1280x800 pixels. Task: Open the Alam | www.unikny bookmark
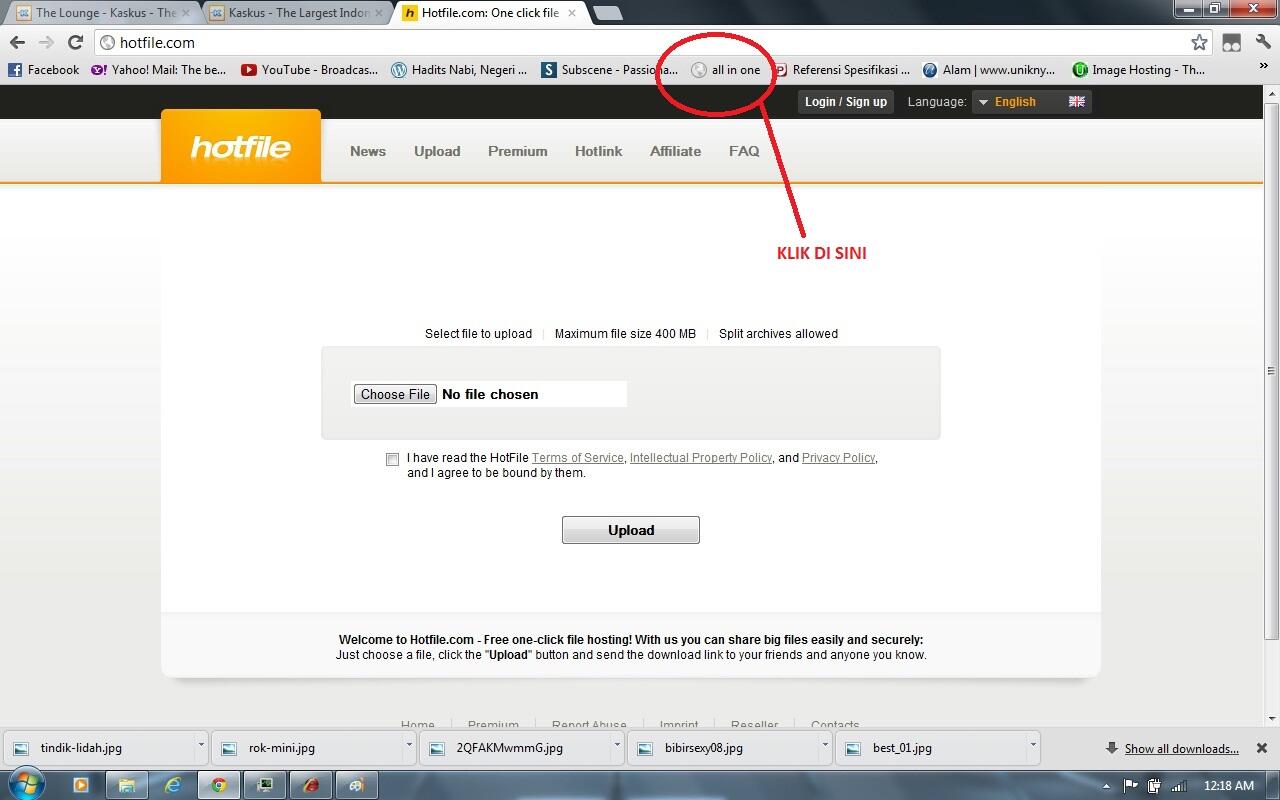pos(989,70)
